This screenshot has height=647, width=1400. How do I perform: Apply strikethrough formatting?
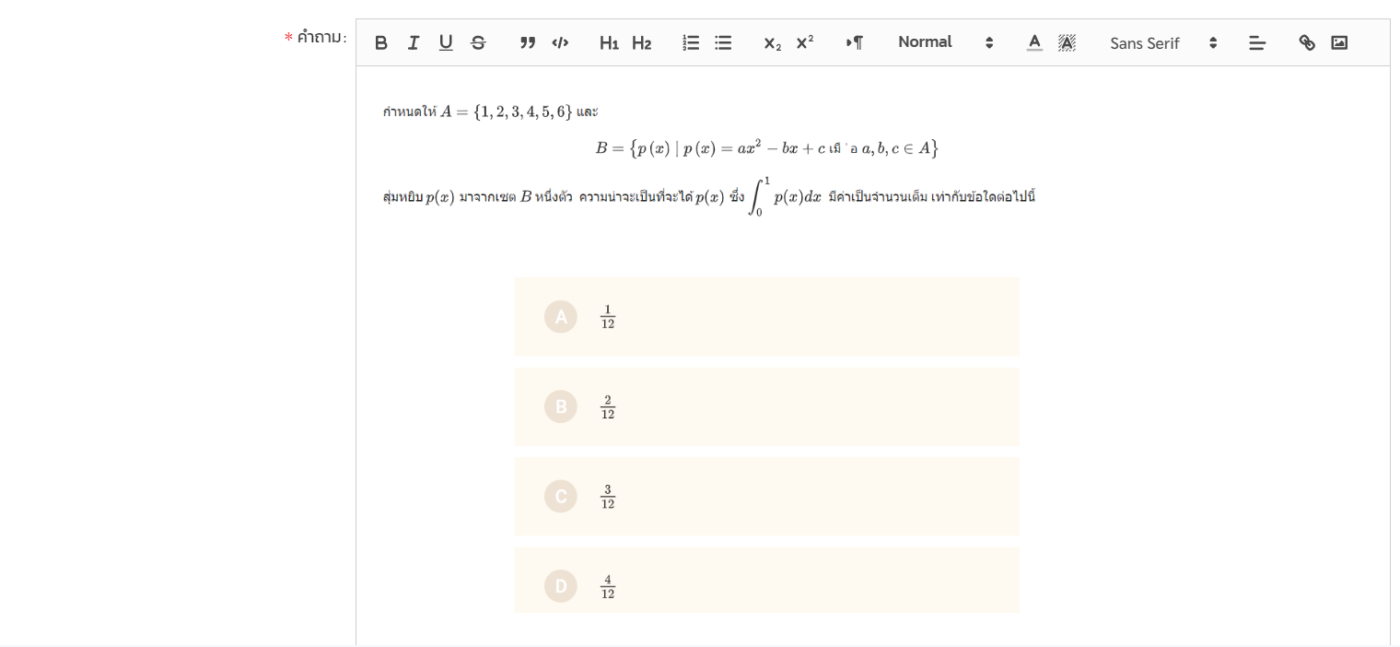pos(478,43)
